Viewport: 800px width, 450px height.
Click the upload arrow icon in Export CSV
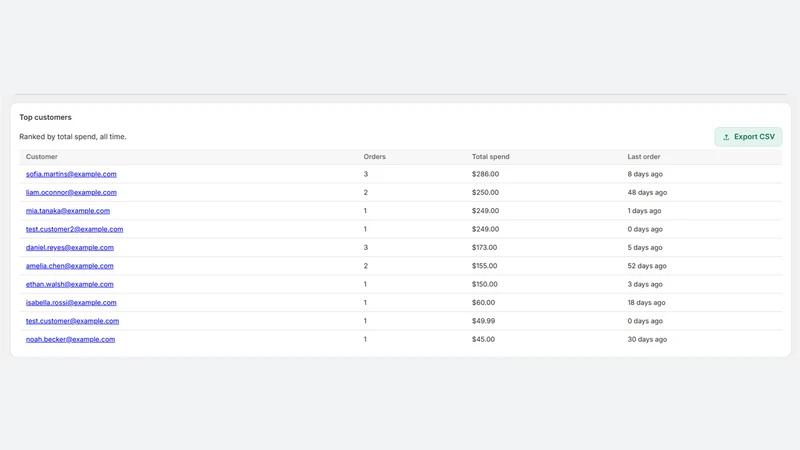click(x=726, y=137)
